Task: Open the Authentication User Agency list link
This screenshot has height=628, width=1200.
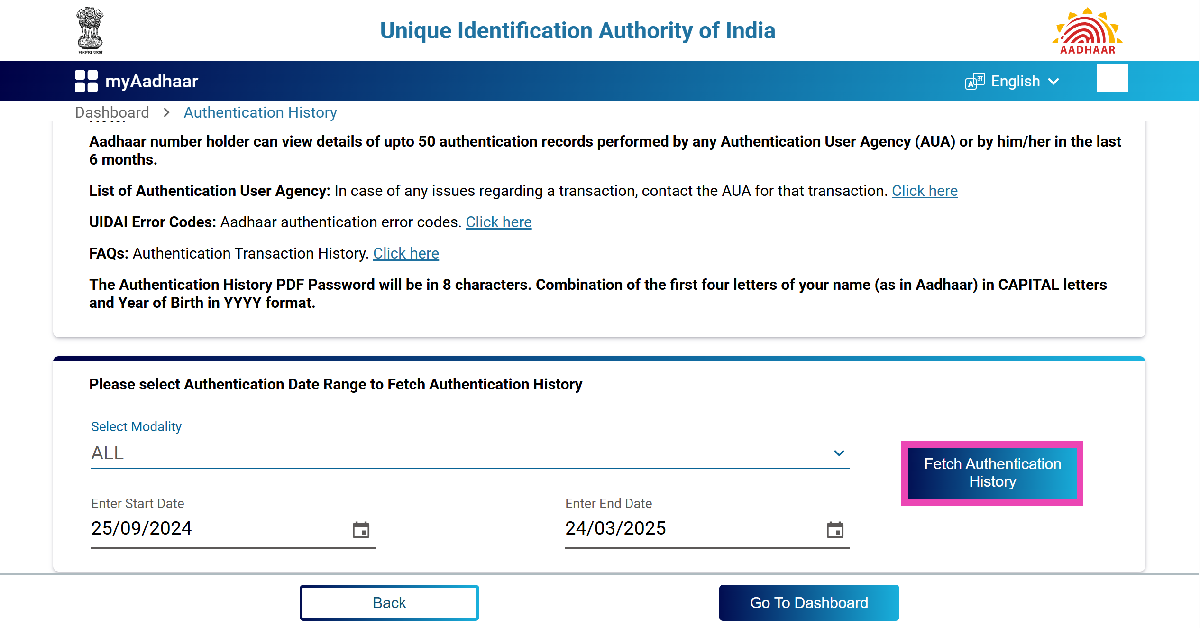Action: pyautogui.click(x=924, y=191)
